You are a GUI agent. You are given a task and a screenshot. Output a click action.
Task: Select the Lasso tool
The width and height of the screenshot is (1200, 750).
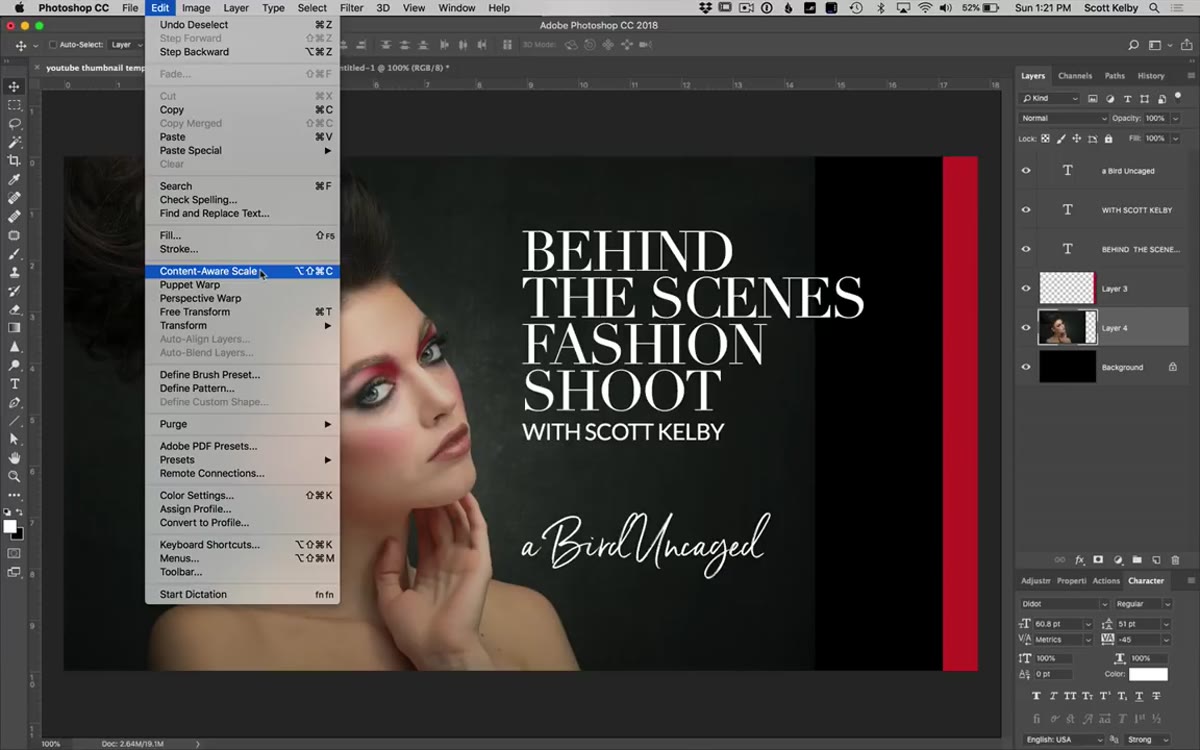click(14, 124)
